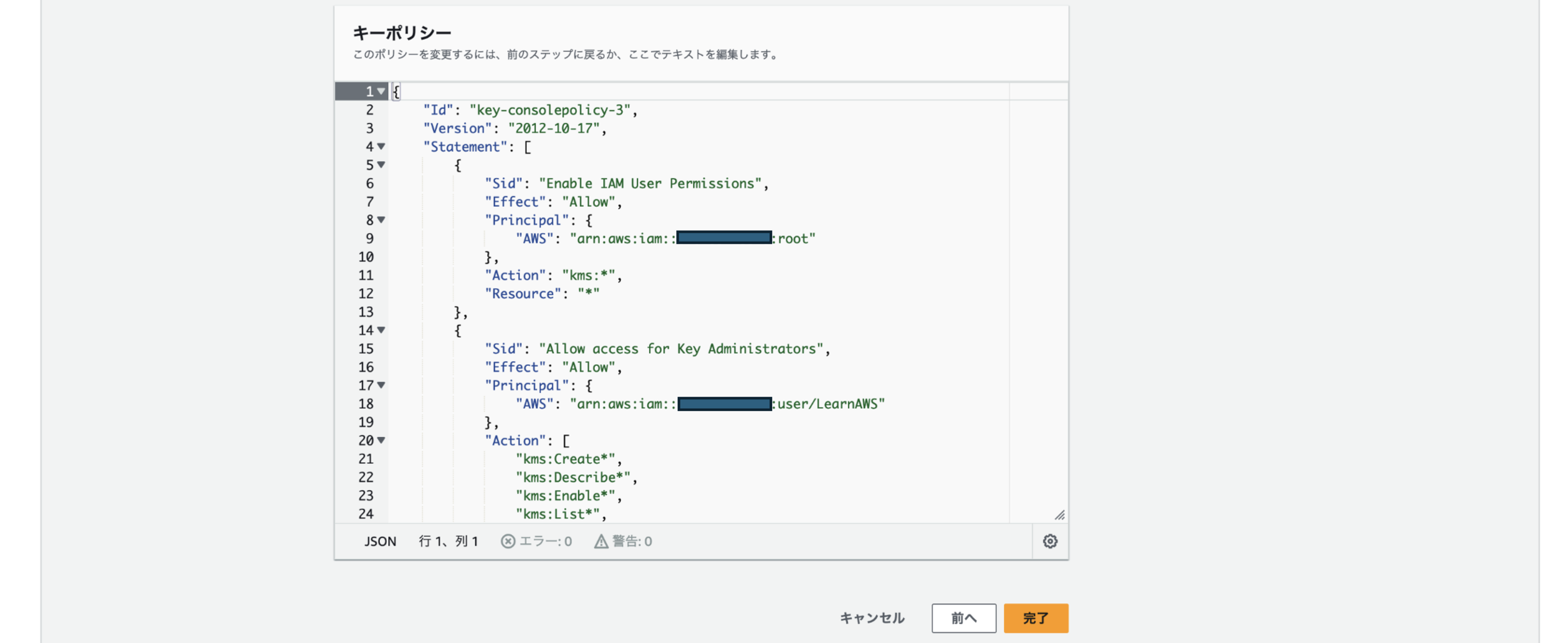The width and height of the screenshot is (1568, 643).
Task: Fold the first statement block on line 5
Action: click(x=381, y=164)
